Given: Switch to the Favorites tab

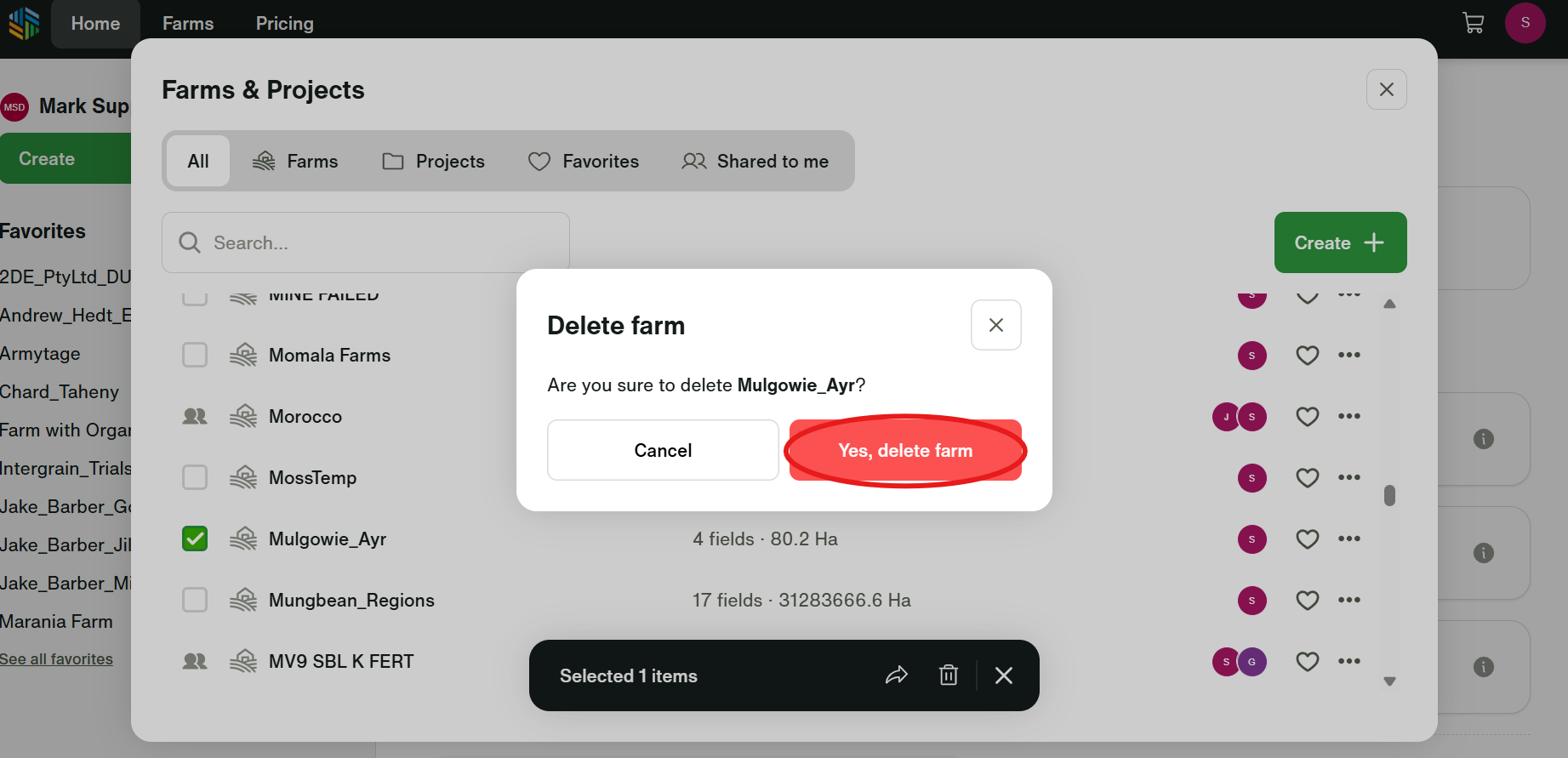Looking at the screenshot, I should click(584, 162).
